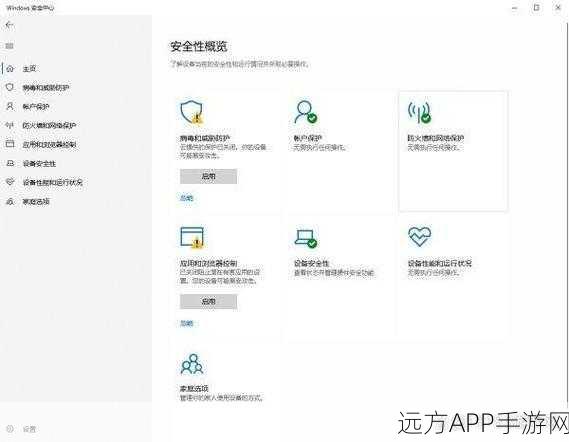Click 忽略 link under 应用和浏览器控制
Viewport: 569px width, 442px height.
point(187,323)
